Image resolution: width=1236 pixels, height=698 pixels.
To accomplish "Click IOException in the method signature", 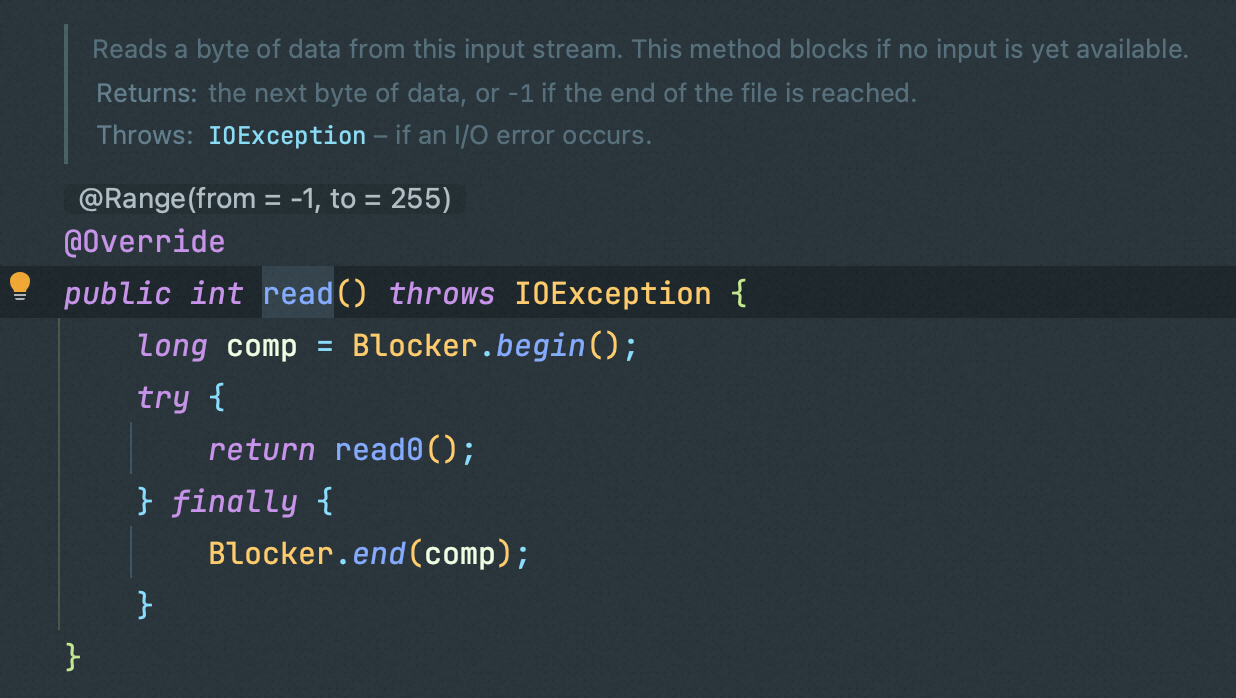I will point(613,294).
